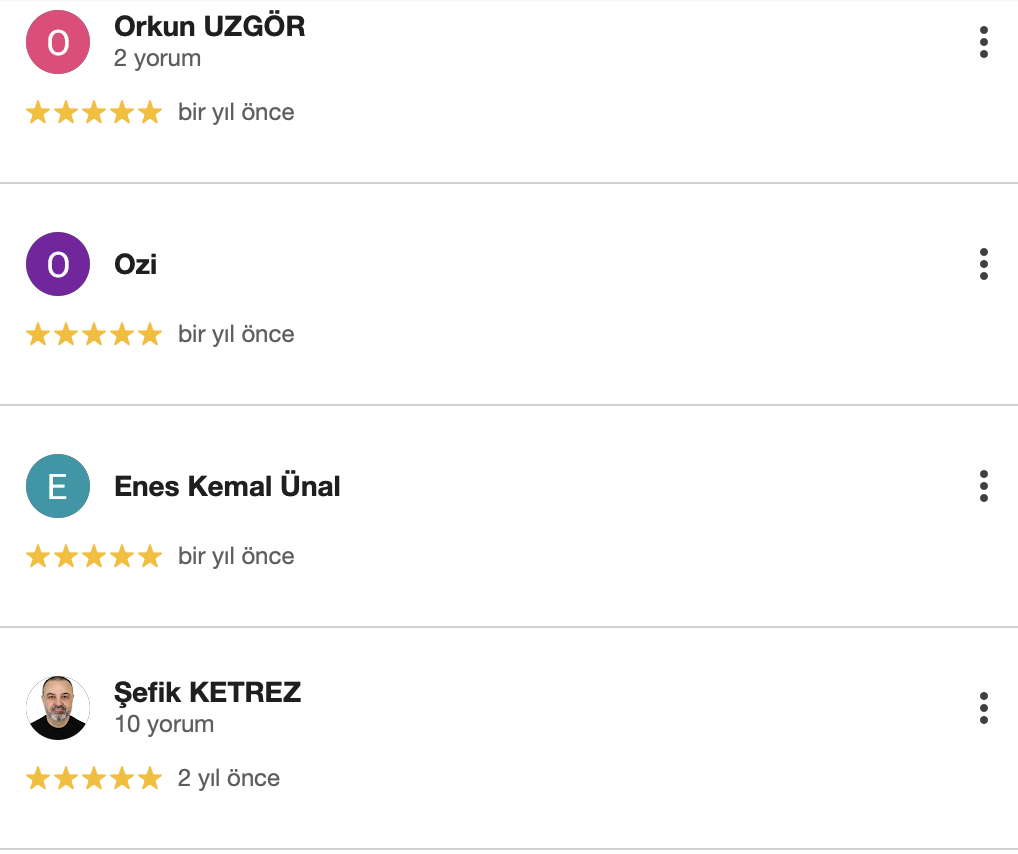Click Ozi's purple avatar icon
1018x854 pixels.
[x=58, y=264]
